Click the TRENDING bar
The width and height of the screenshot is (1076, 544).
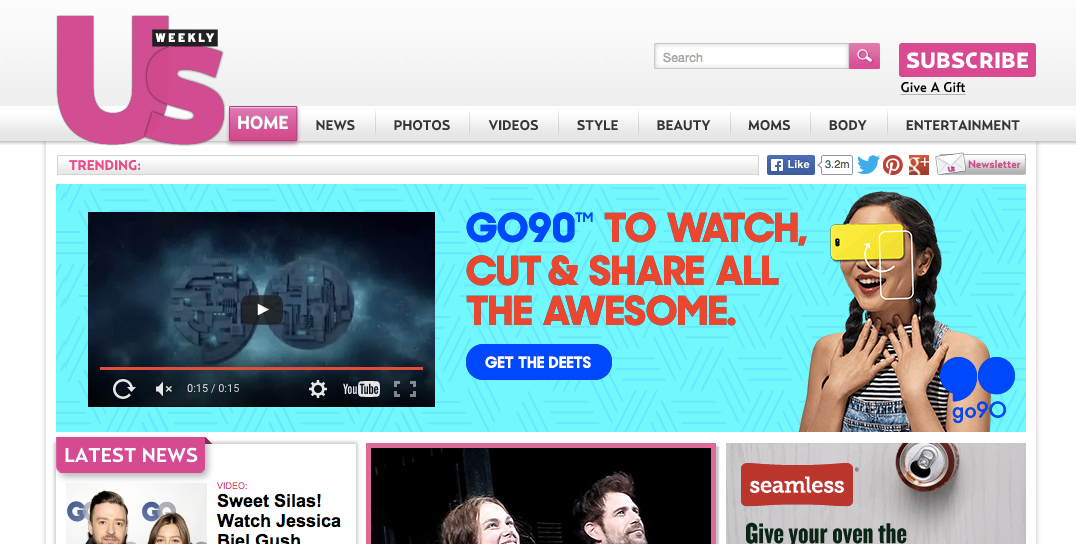click(x=408, y=165)
